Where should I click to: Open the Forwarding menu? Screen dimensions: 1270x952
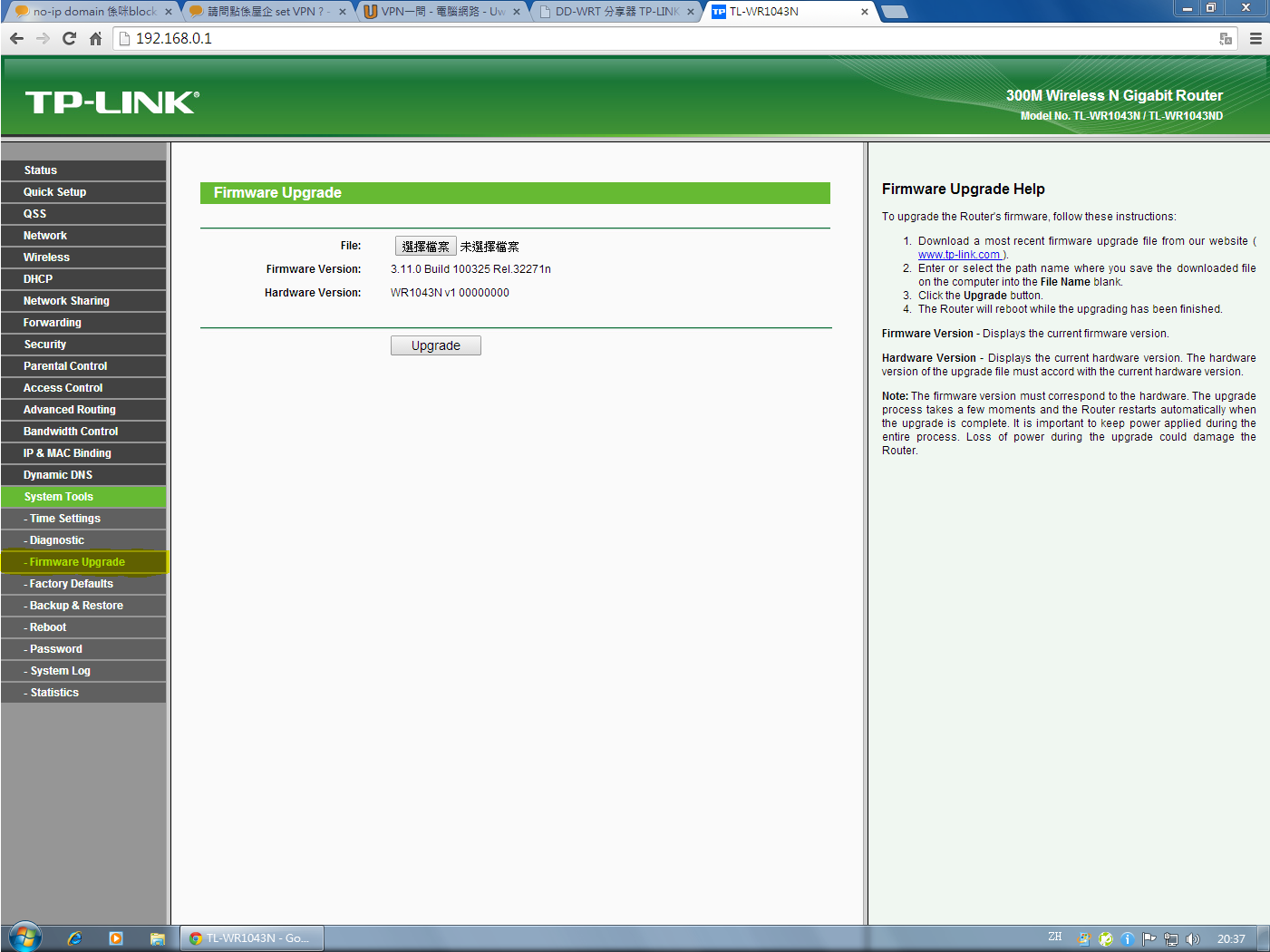[x=83, y=323]
